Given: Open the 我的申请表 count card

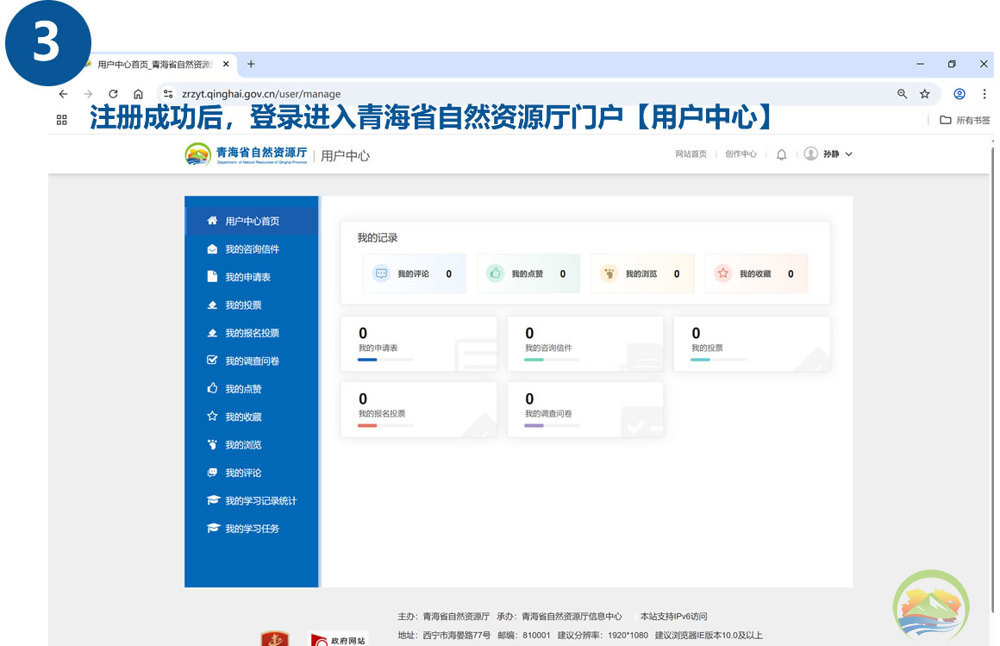Looking at the screenshot, I should click(x=419, y=344).
